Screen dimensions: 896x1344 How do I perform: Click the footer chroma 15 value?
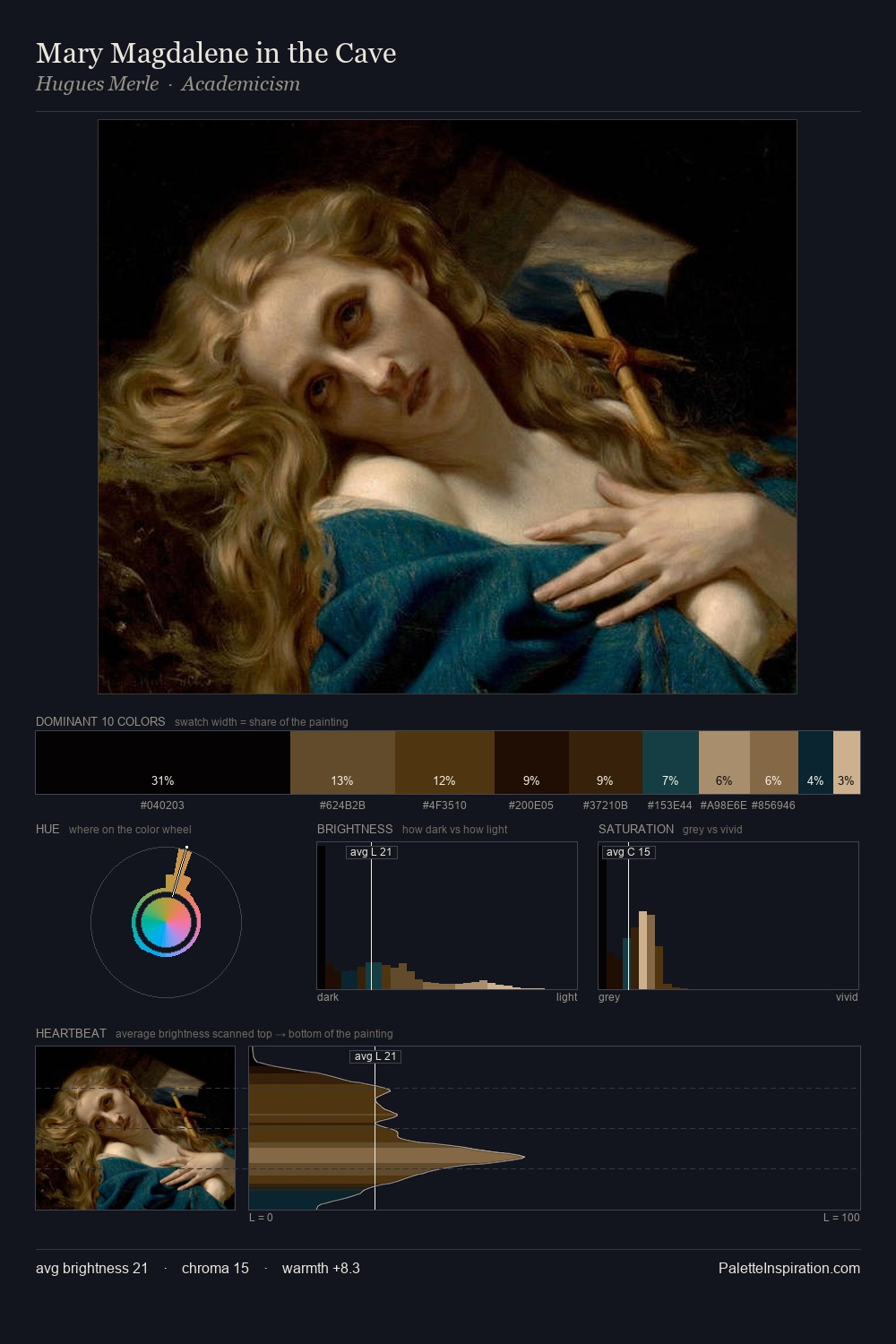(x=215, y=1269)
